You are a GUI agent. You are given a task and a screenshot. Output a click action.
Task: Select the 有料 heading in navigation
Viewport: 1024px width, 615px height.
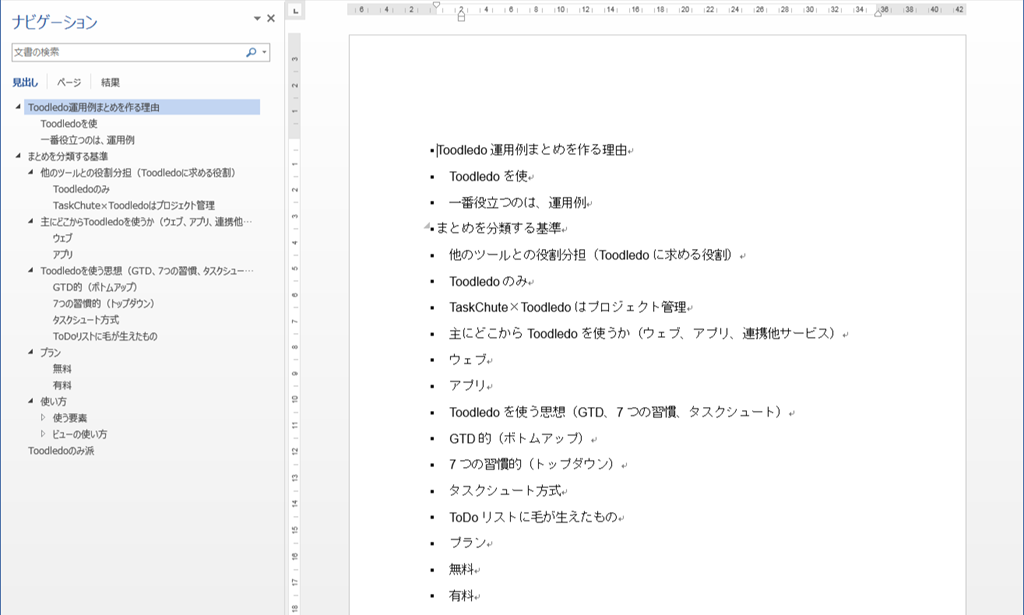(x=62, y=385)
